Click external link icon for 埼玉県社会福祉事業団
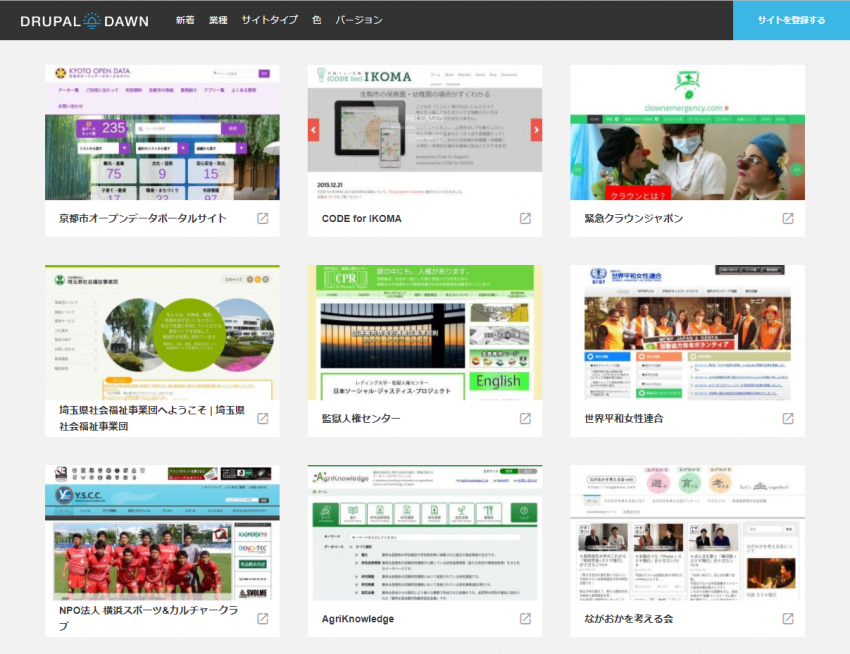 pyautogui.click(x=262, y=419)
